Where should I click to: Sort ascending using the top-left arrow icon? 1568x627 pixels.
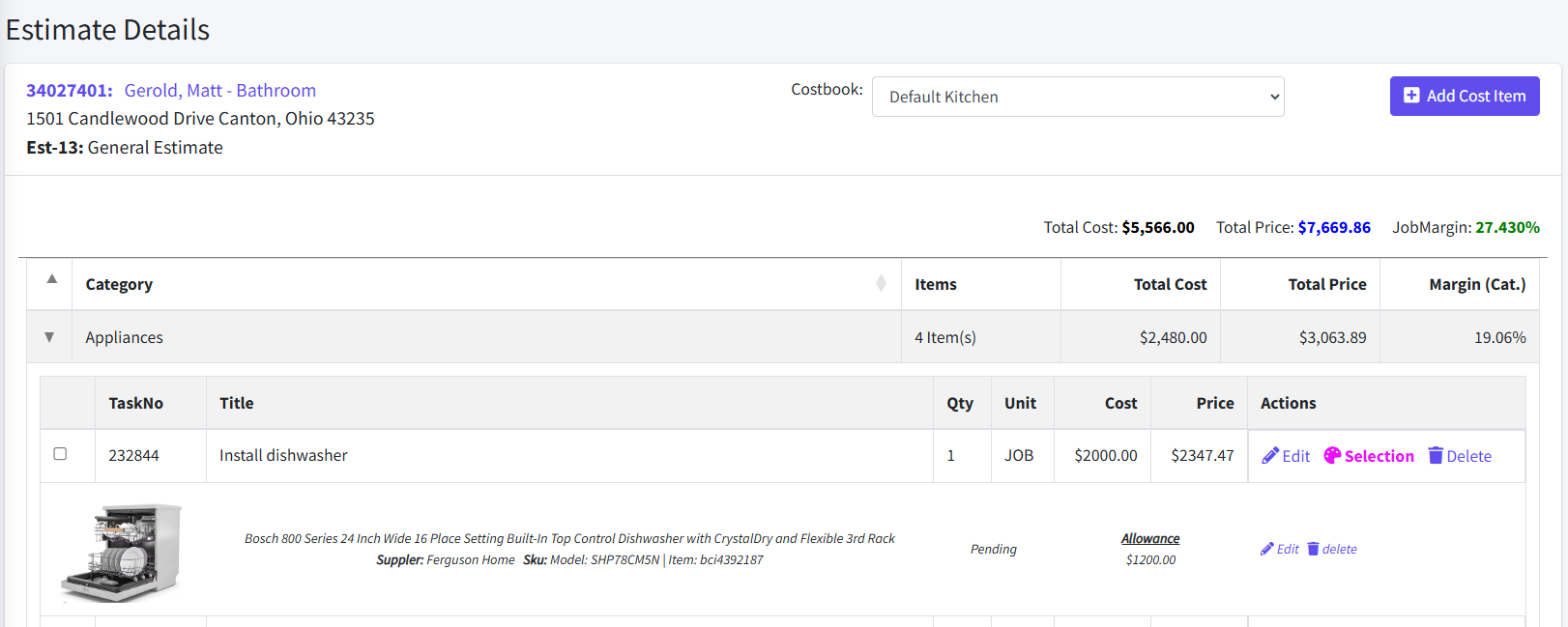52,279
